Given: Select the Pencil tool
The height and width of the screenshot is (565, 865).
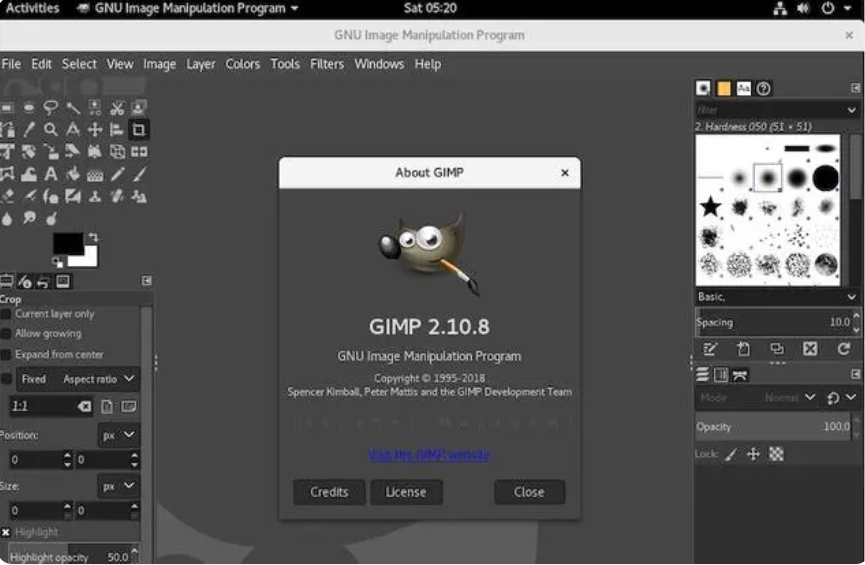Looking at the screenshot, I should pyautogui.click(x=117, y=174).
